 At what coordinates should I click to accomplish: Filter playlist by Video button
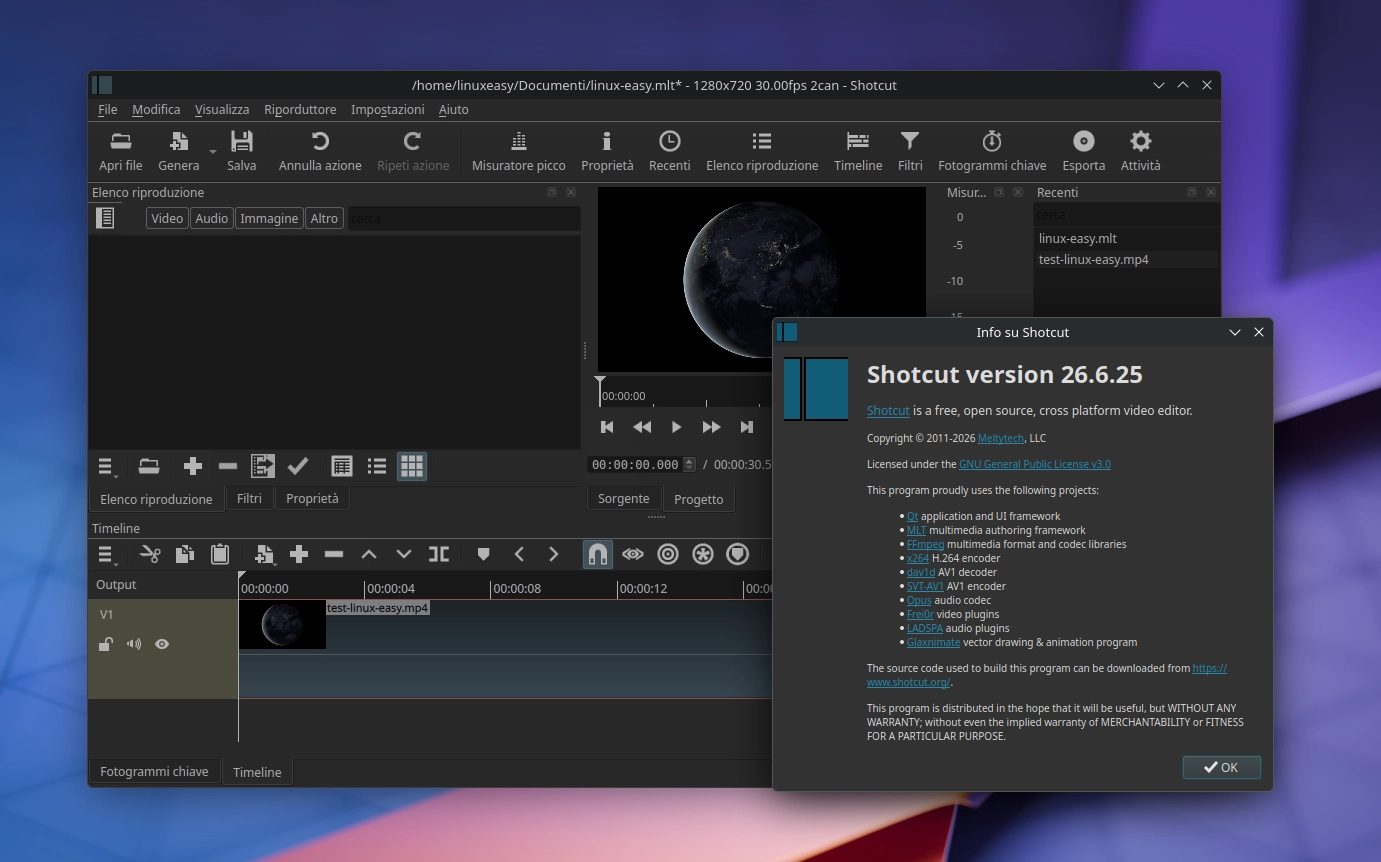coord(167,218)
